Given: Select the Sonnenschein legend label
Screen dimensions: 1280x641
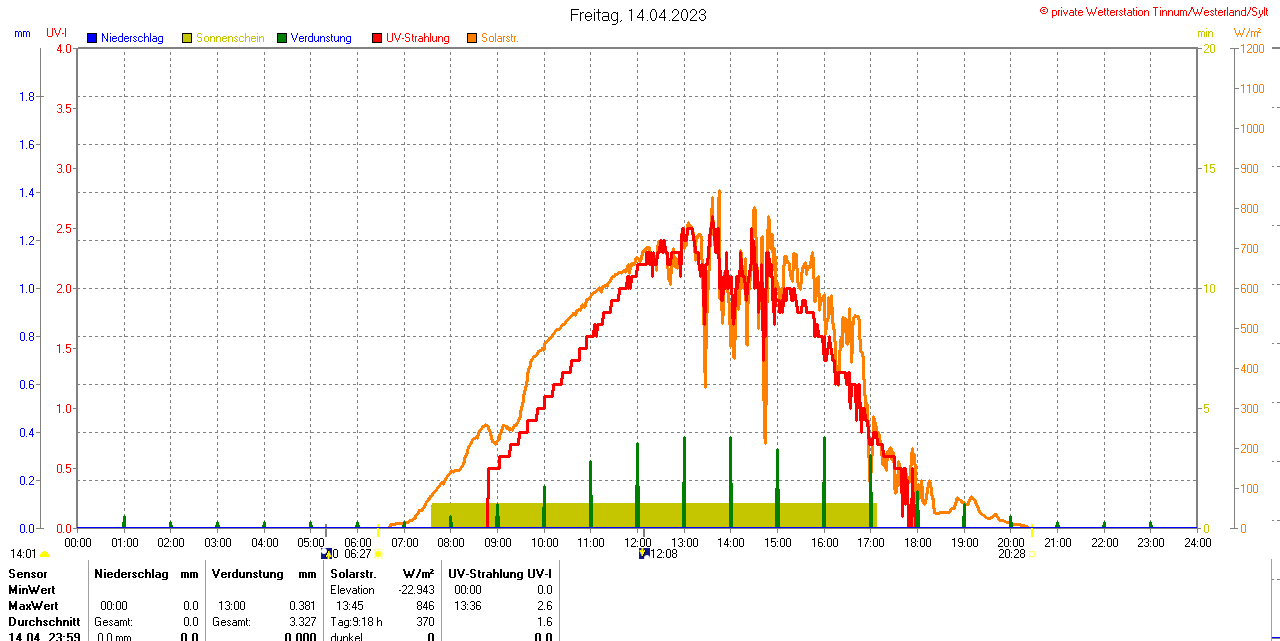Looking at the screenshot, I should point(230,38).
